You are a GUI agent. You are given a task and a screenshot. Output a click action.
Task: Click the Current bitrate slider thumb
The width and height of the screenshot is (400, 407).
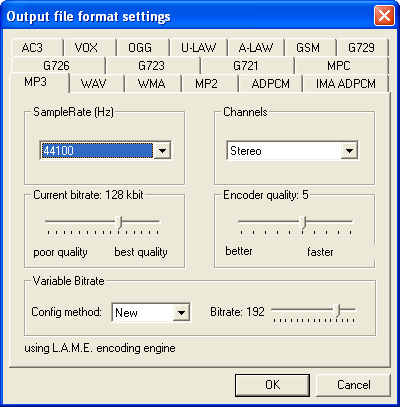[119, 222]
